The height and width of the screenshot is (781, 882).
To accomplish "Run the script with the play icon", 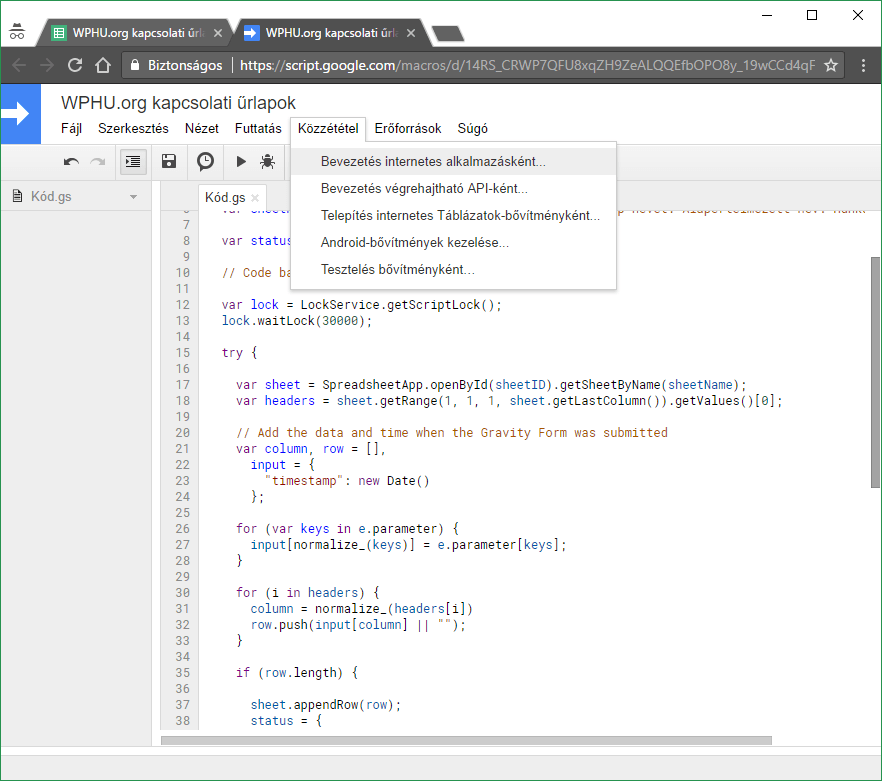I will [x=241, y=161].
